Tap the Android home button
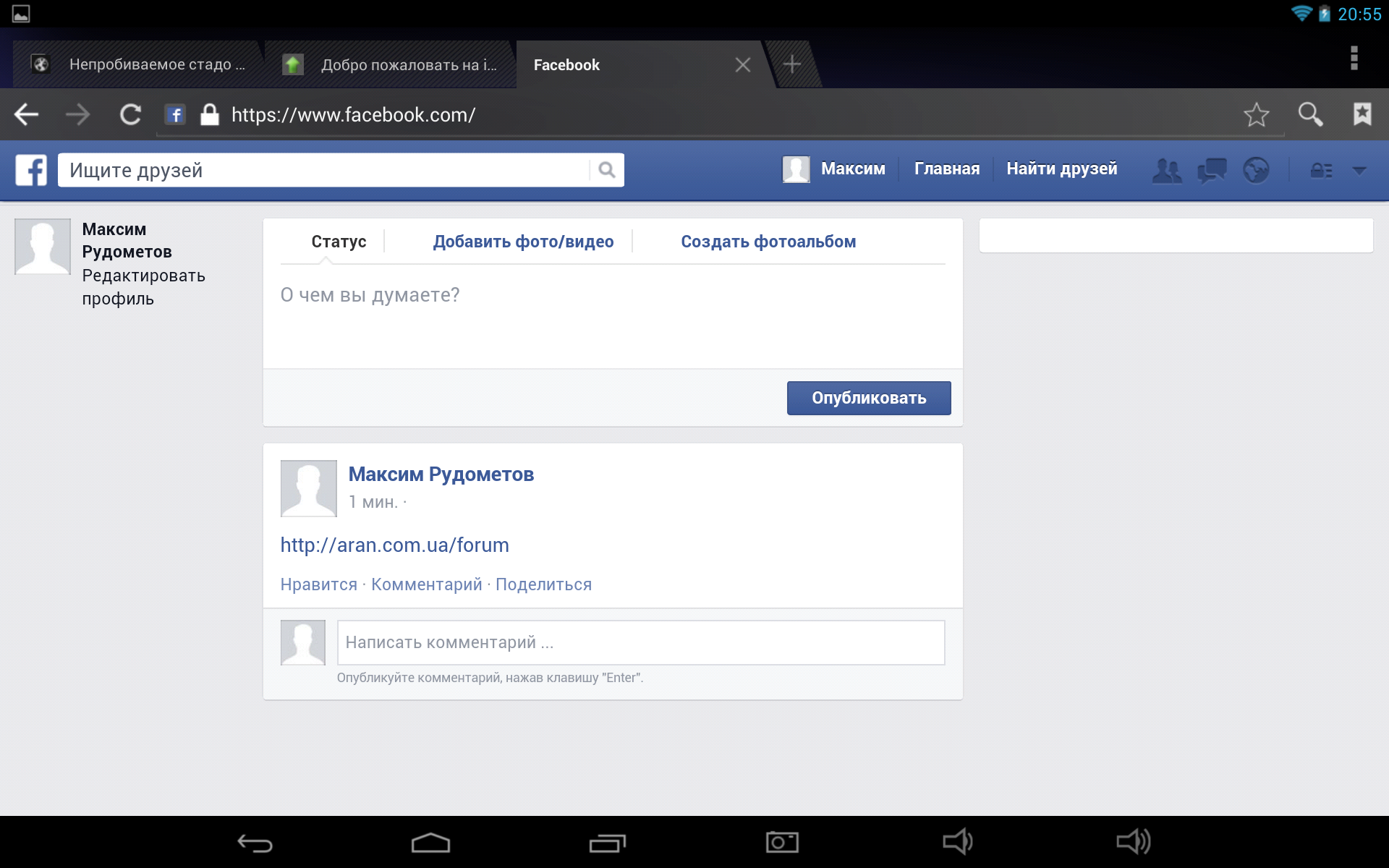This screenshot has height=868, width=1389. 431,843
